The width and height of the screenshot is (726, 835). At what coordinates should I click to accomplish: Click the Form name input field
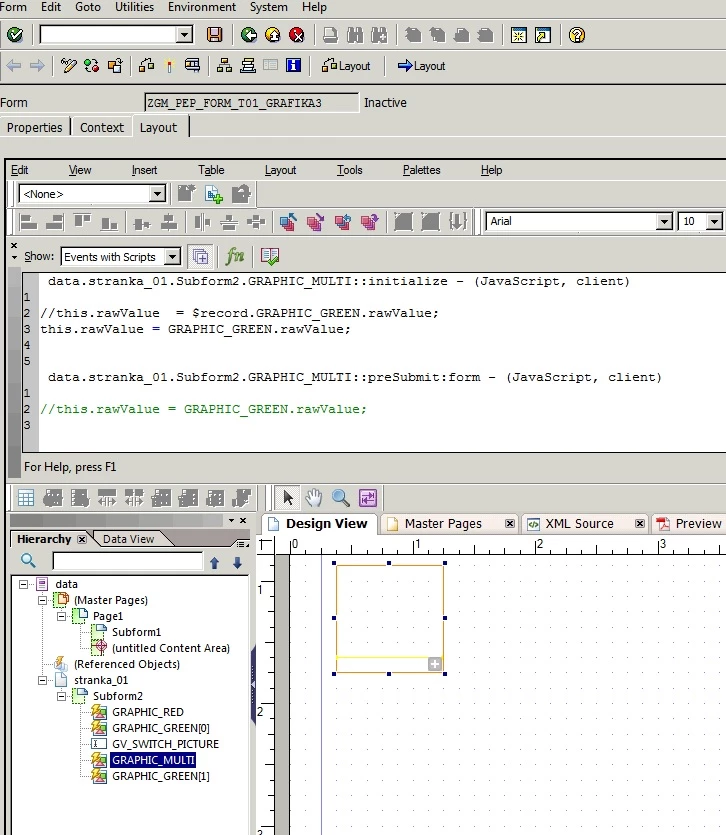point(251,103)
